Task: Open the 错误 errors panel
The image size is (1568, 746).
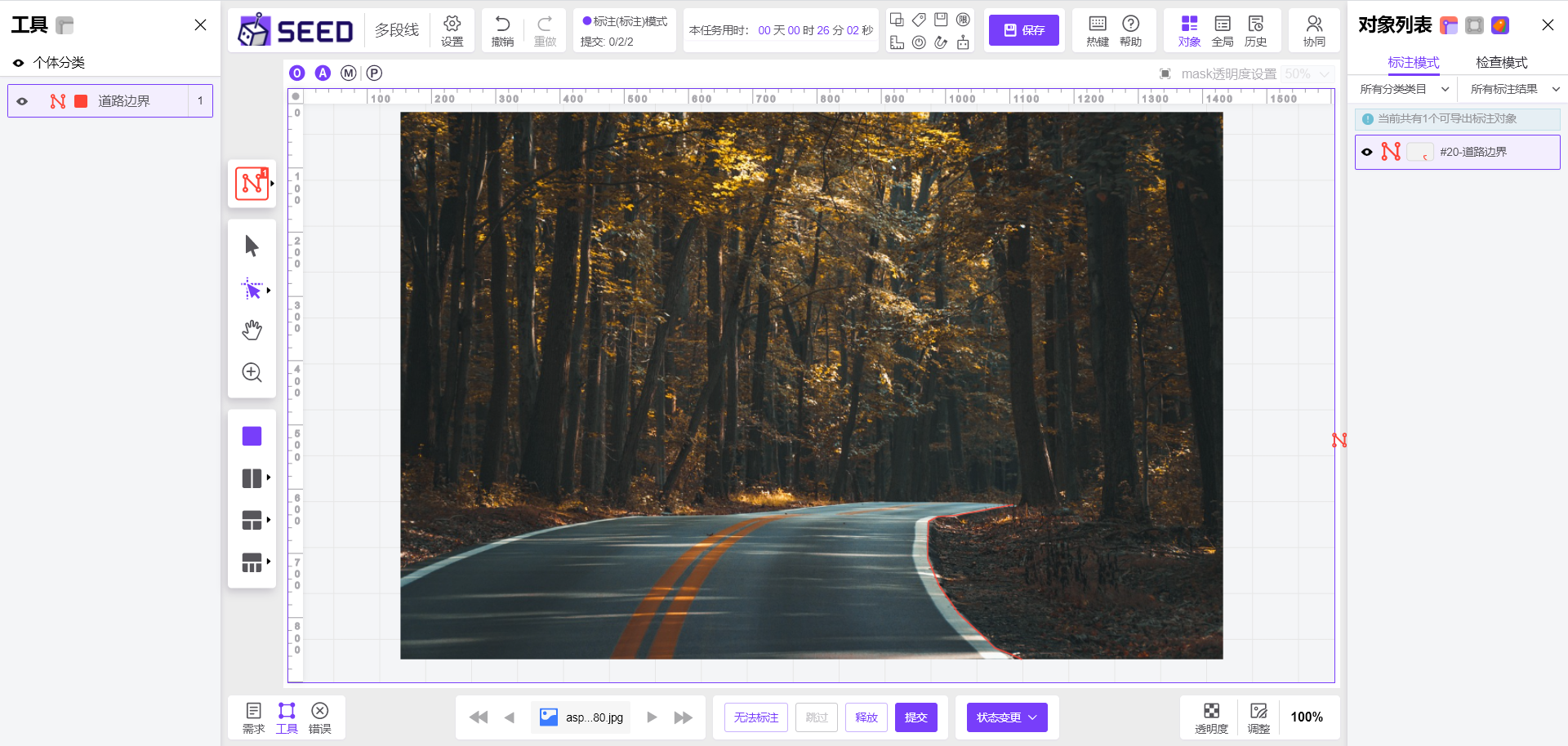Action: click(x=320, y=717)
